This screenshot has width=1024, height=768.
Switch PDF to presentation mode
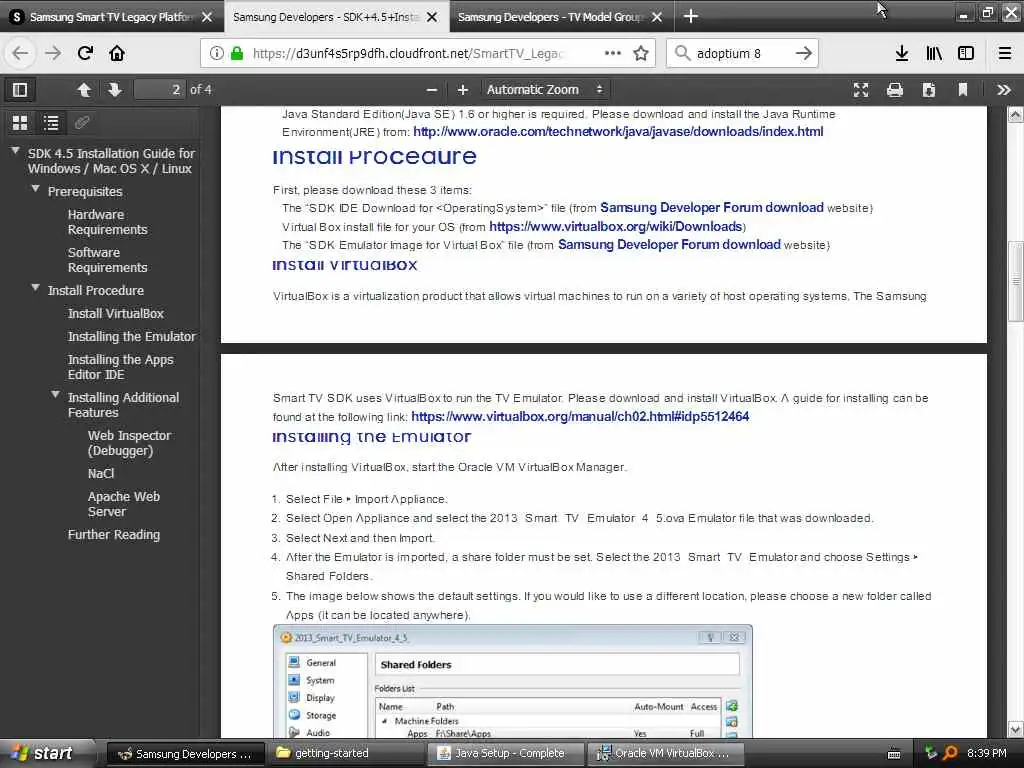[x=861, y=89]
